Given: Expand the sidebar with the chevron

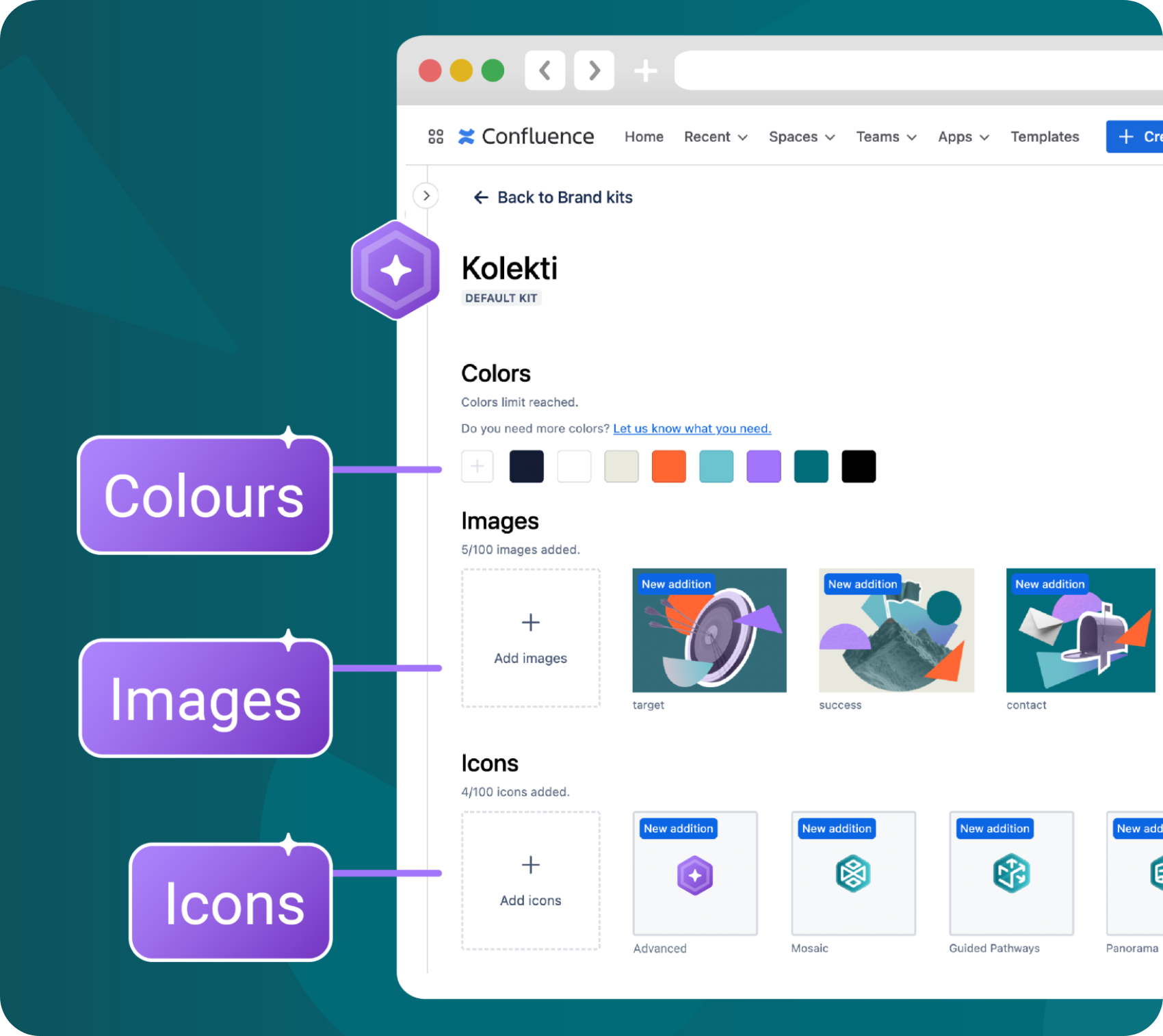Looking at the screenshot, I should click(426, 196).
